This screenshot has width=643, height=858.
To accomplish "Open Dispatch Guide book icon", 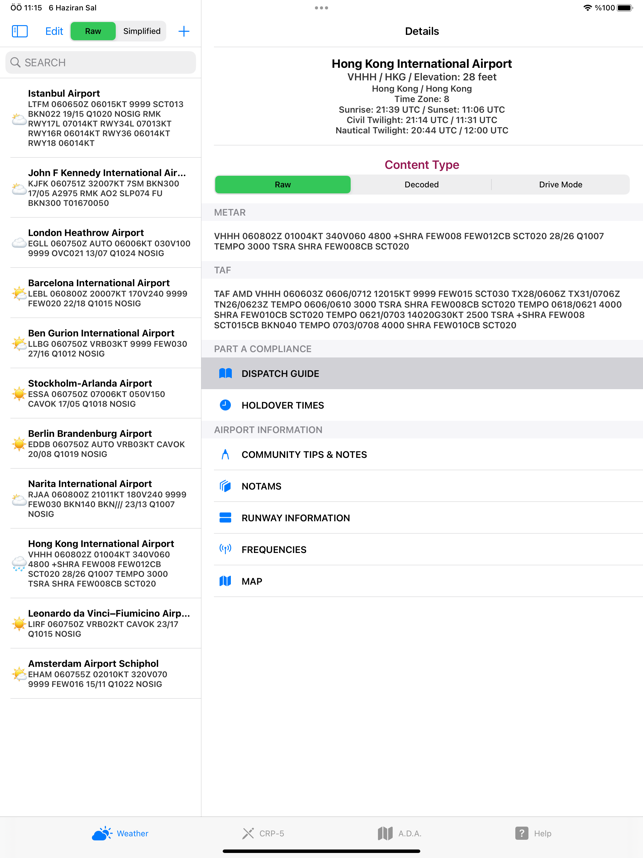I will (x=225, y=373).
